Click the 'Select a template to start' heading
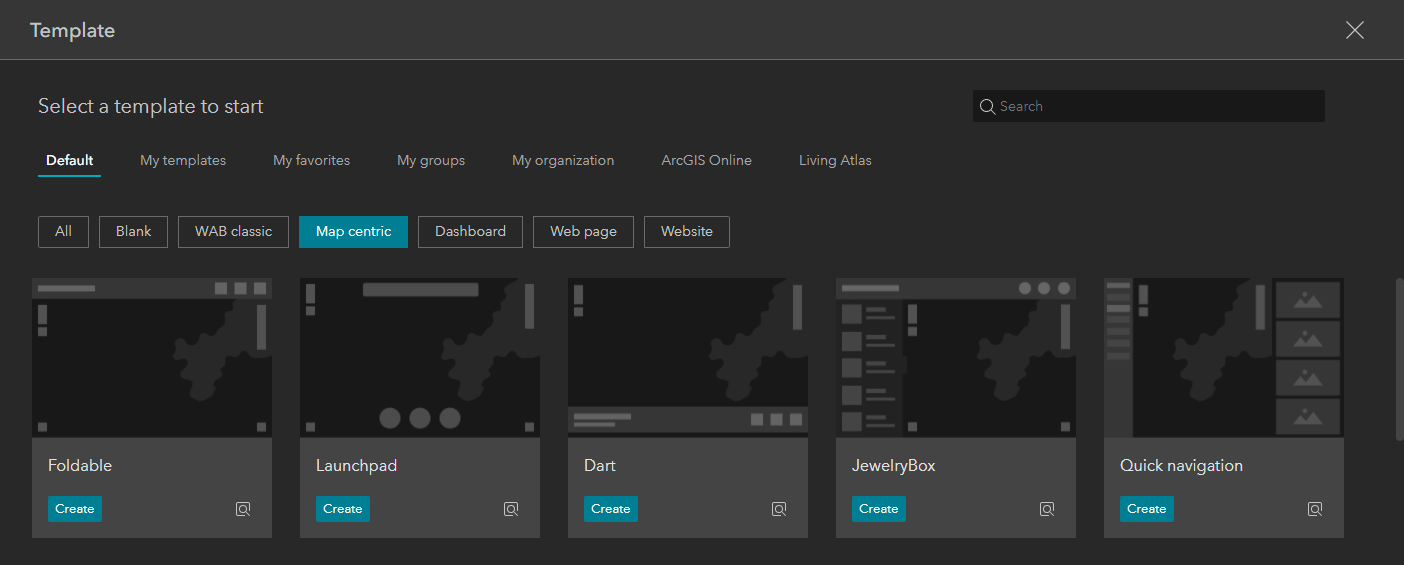This screenshot has height=565, width=1404. [151, 106]
